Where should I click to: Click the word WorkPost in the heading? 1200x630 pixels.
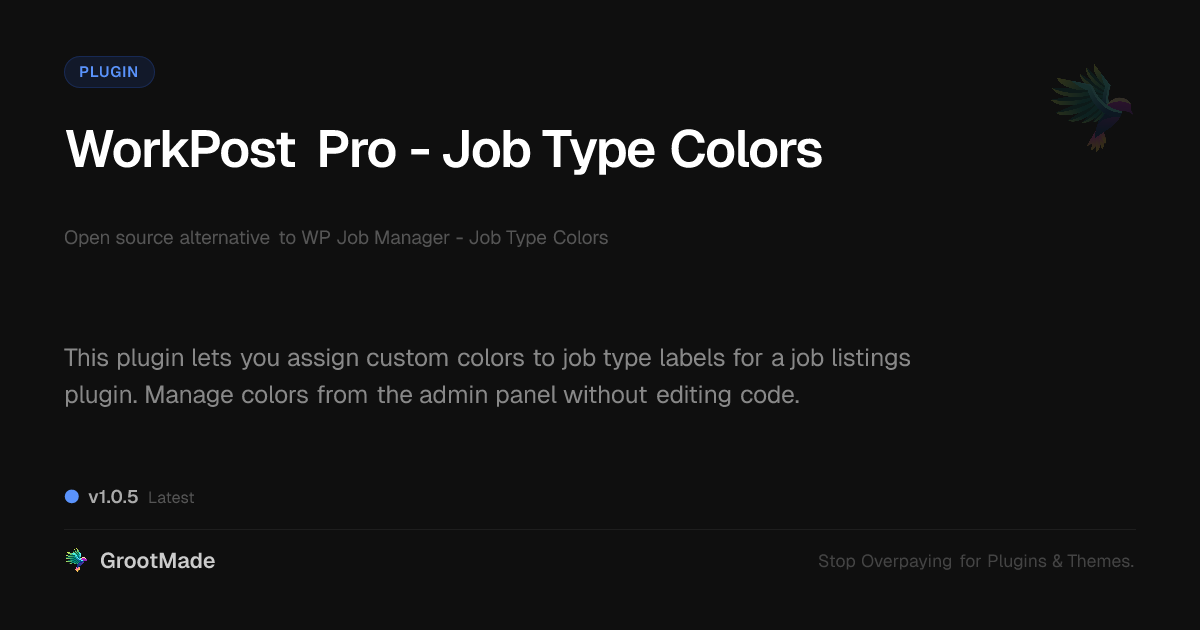(x=180, y=151)
